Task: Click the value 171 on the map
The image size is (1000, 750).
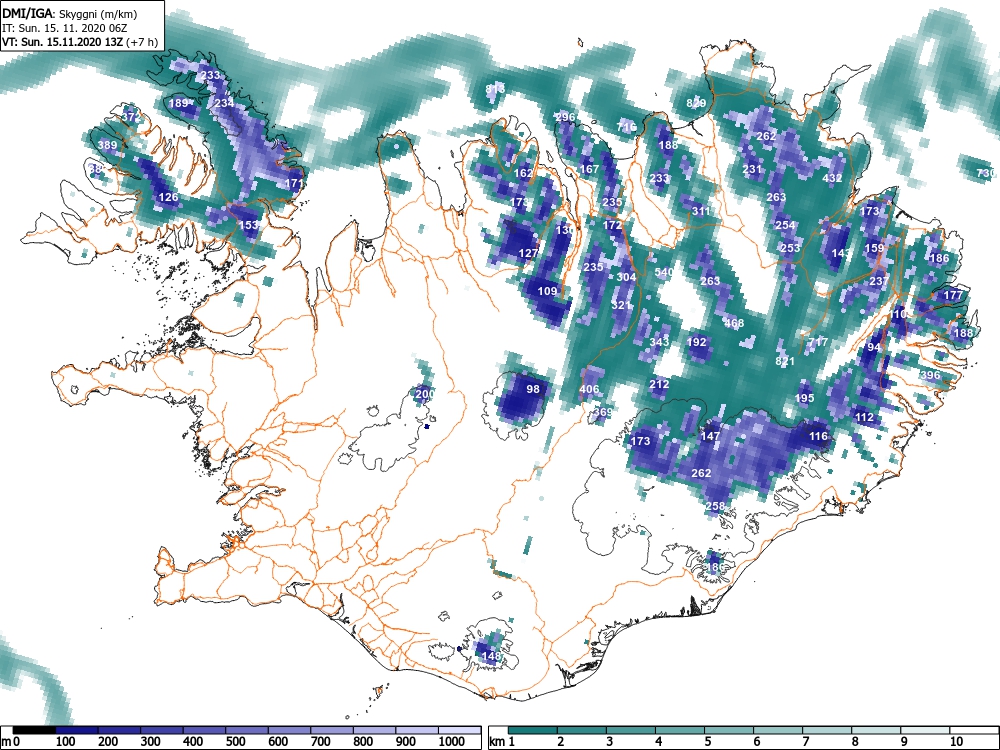Action: click(294, 184)
